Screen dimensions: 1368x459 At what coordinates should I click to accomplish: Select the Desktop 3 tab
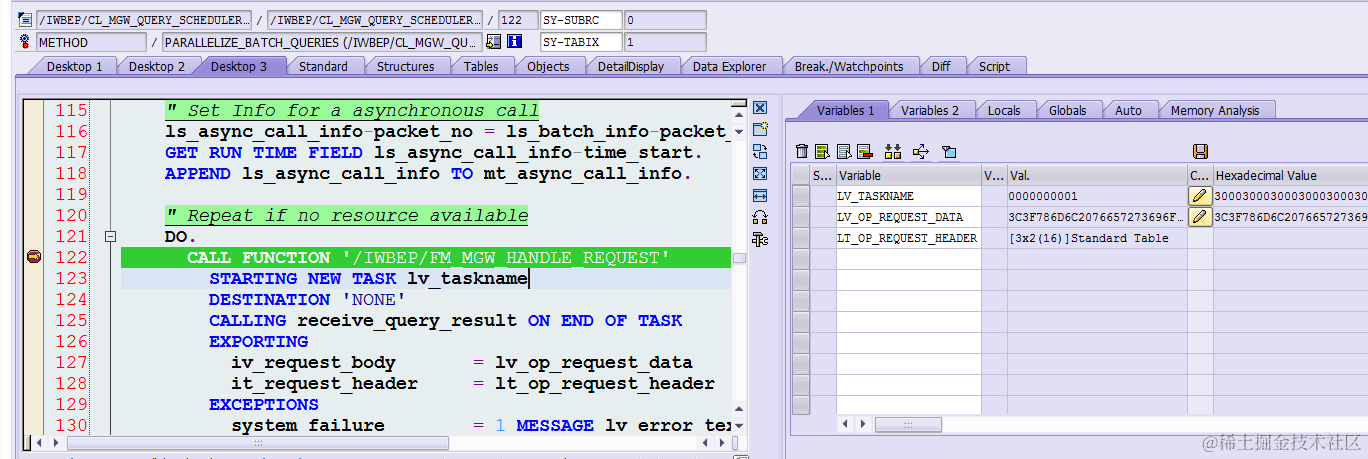point(239,66)
